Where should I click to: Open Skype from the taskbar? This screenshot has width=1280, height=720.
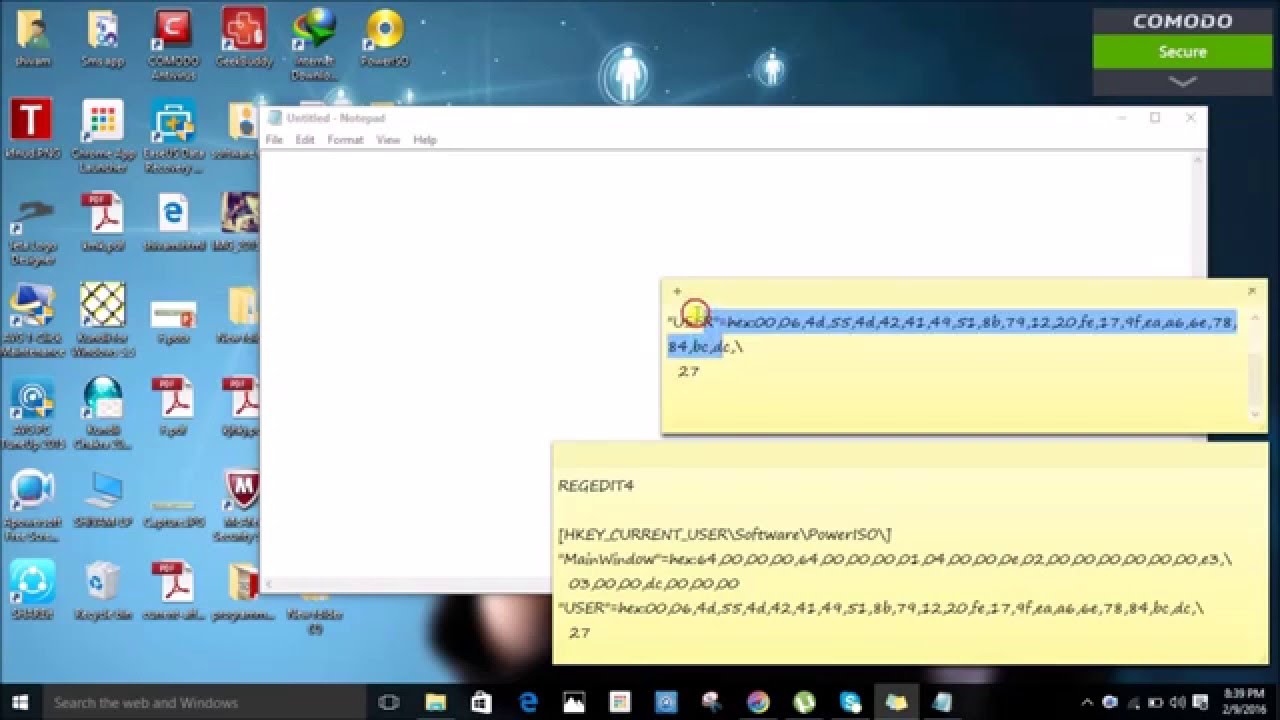click(850, 702)
